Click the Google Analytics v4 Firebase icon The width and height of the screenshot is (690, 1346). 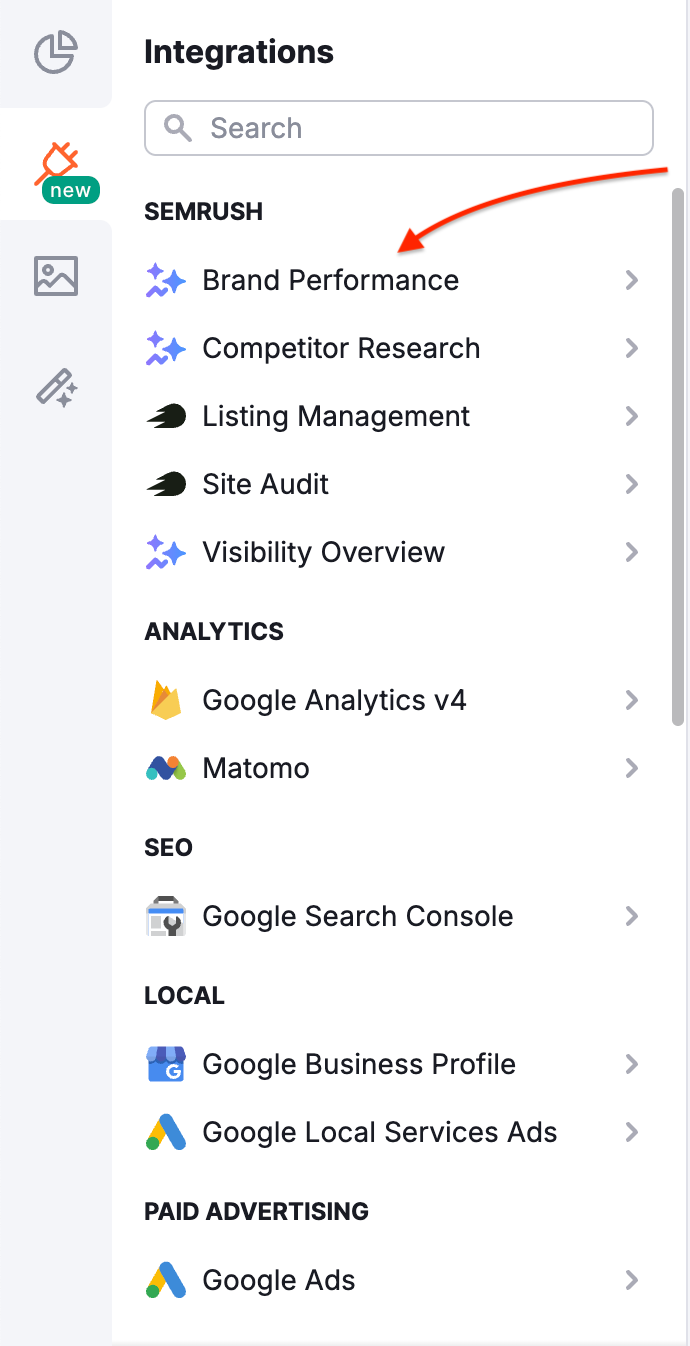pyautogui.click(x=165, y=700)
